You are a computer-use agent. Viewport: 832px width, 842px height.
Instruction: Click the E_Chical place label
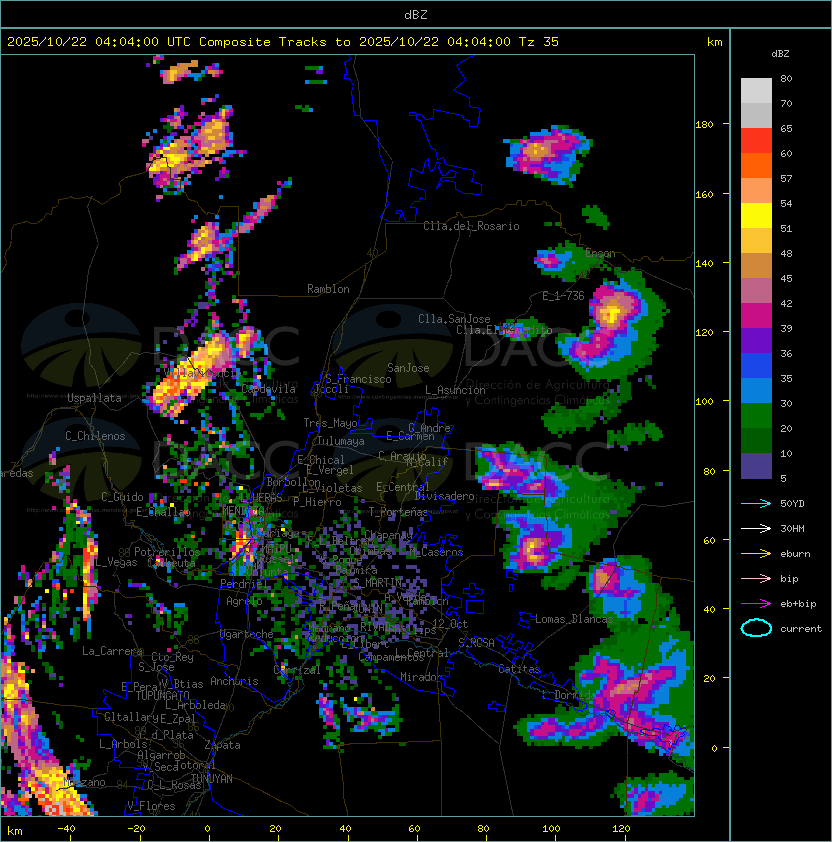(321, 461)
